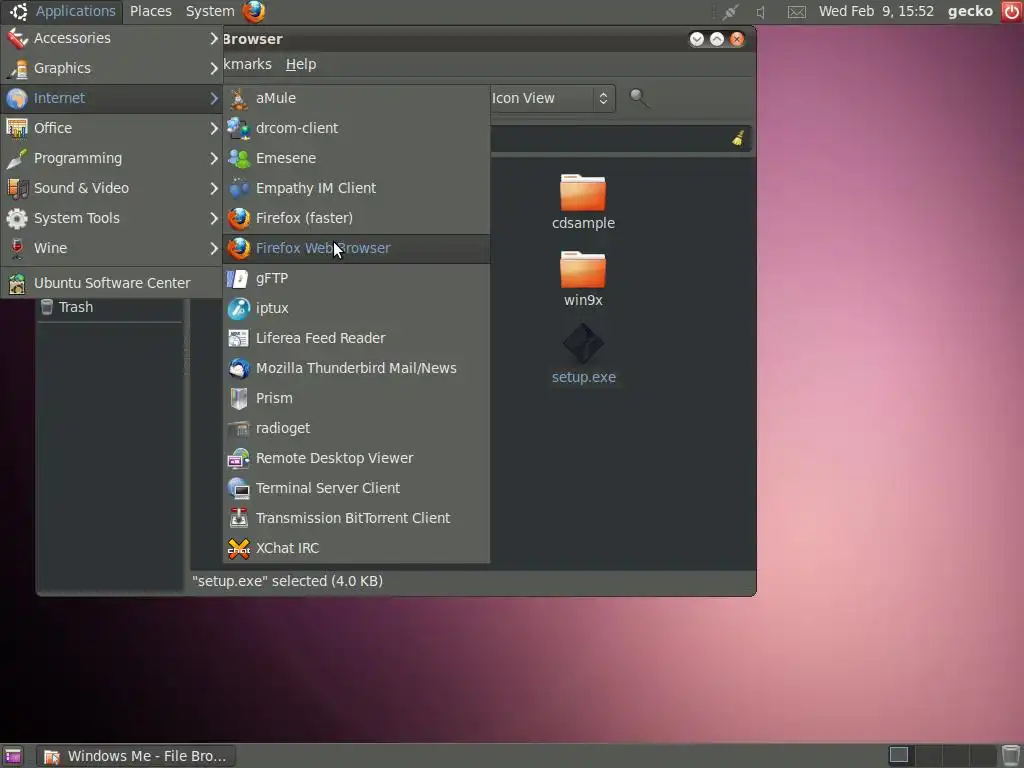
Task: Click the gecko user name in panel
Action: [970, 11]
